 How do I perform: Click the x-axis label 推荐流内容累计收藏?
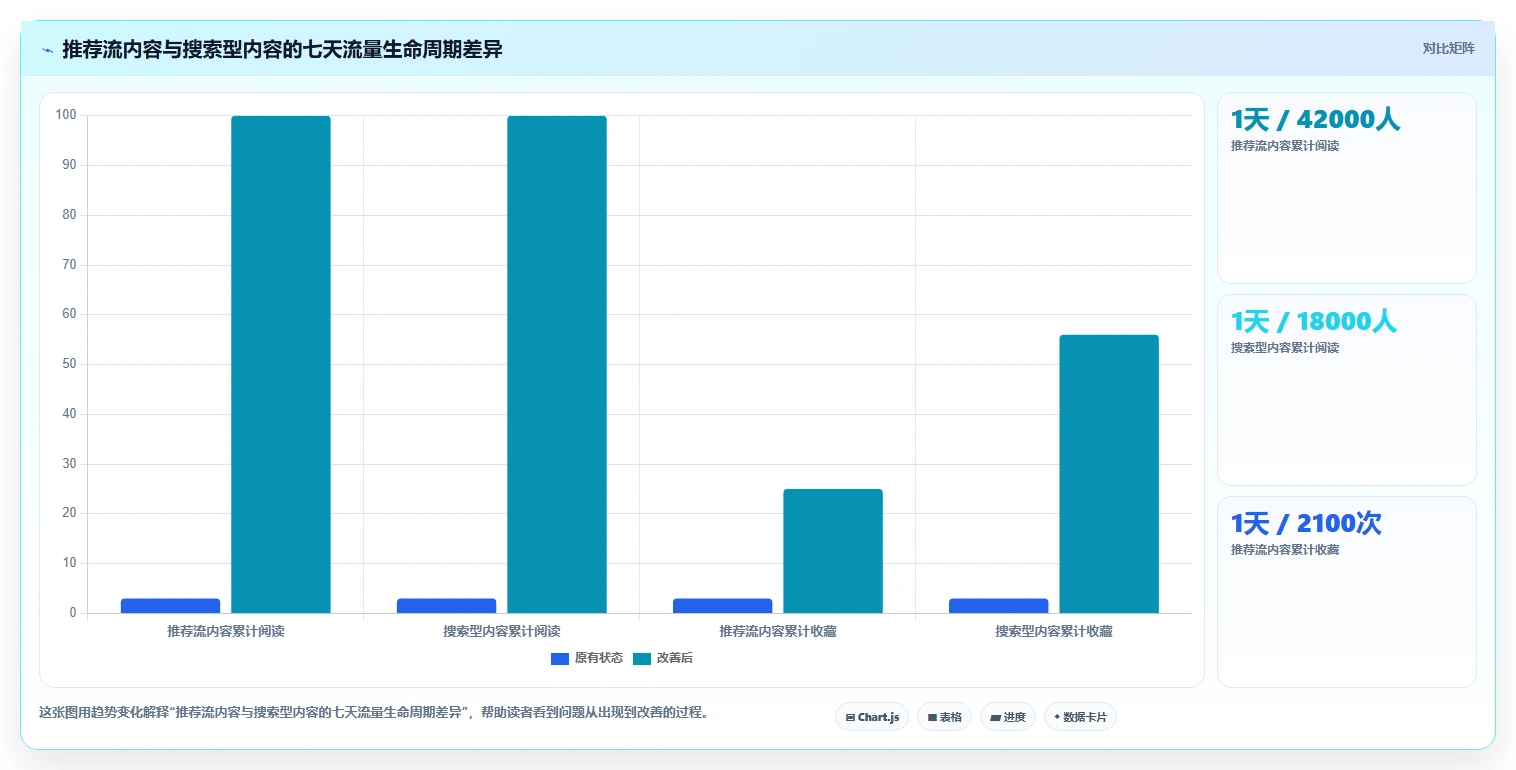pos(778,631)
